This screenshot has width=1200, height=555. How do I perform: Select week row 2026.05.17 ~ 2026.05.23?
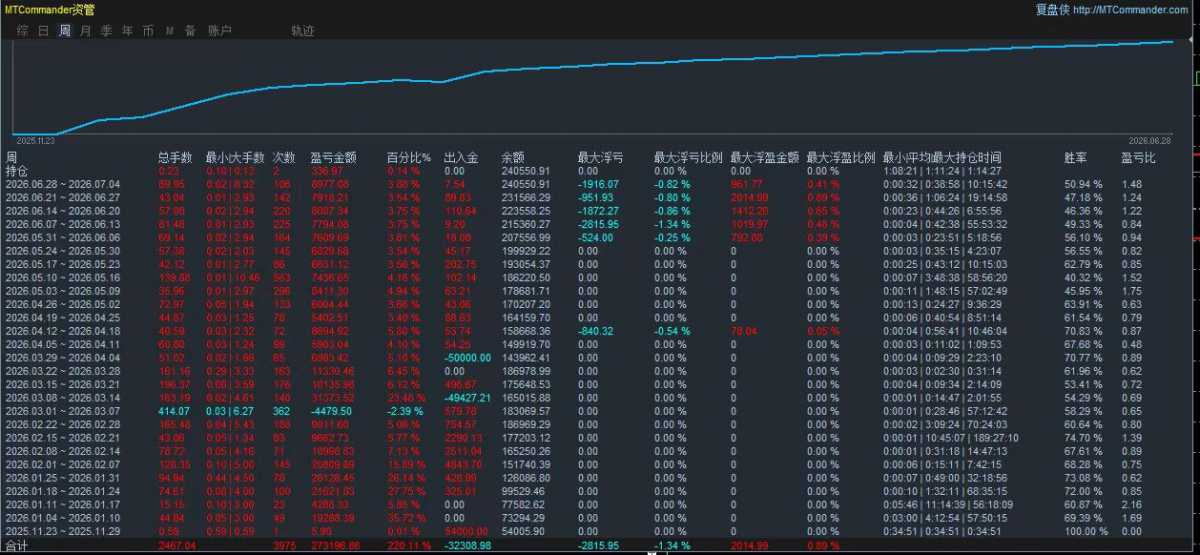pyautogui.click(x=62, y=263)
